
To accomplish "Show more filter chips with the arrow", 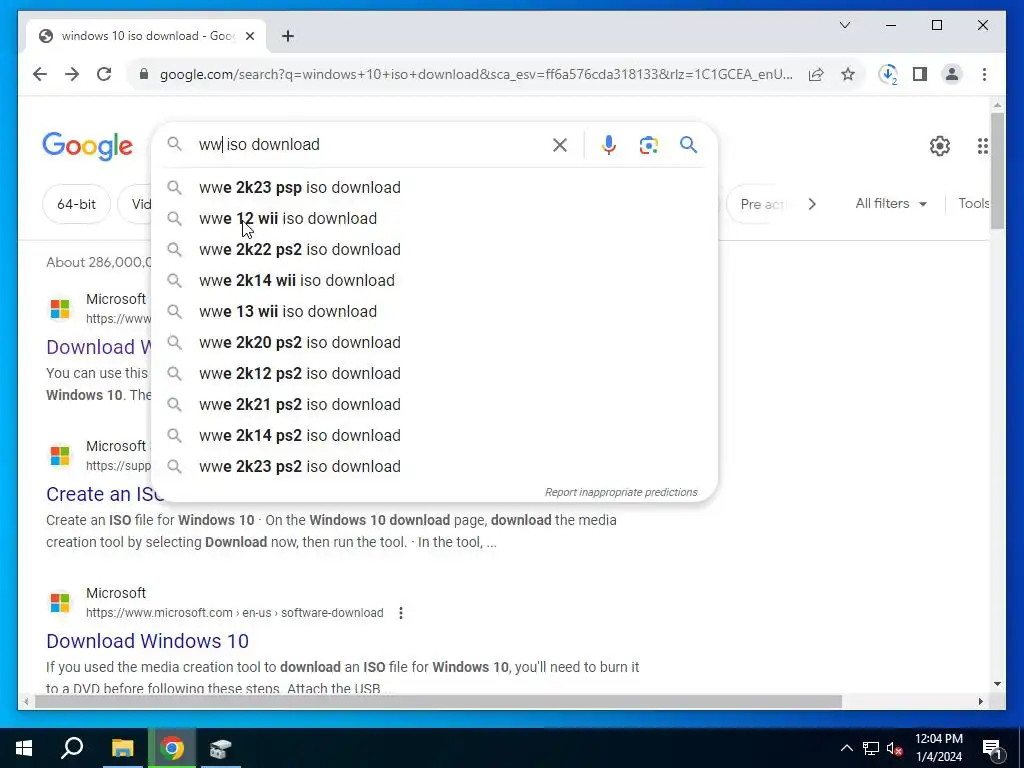I will [x=812, y=204].
